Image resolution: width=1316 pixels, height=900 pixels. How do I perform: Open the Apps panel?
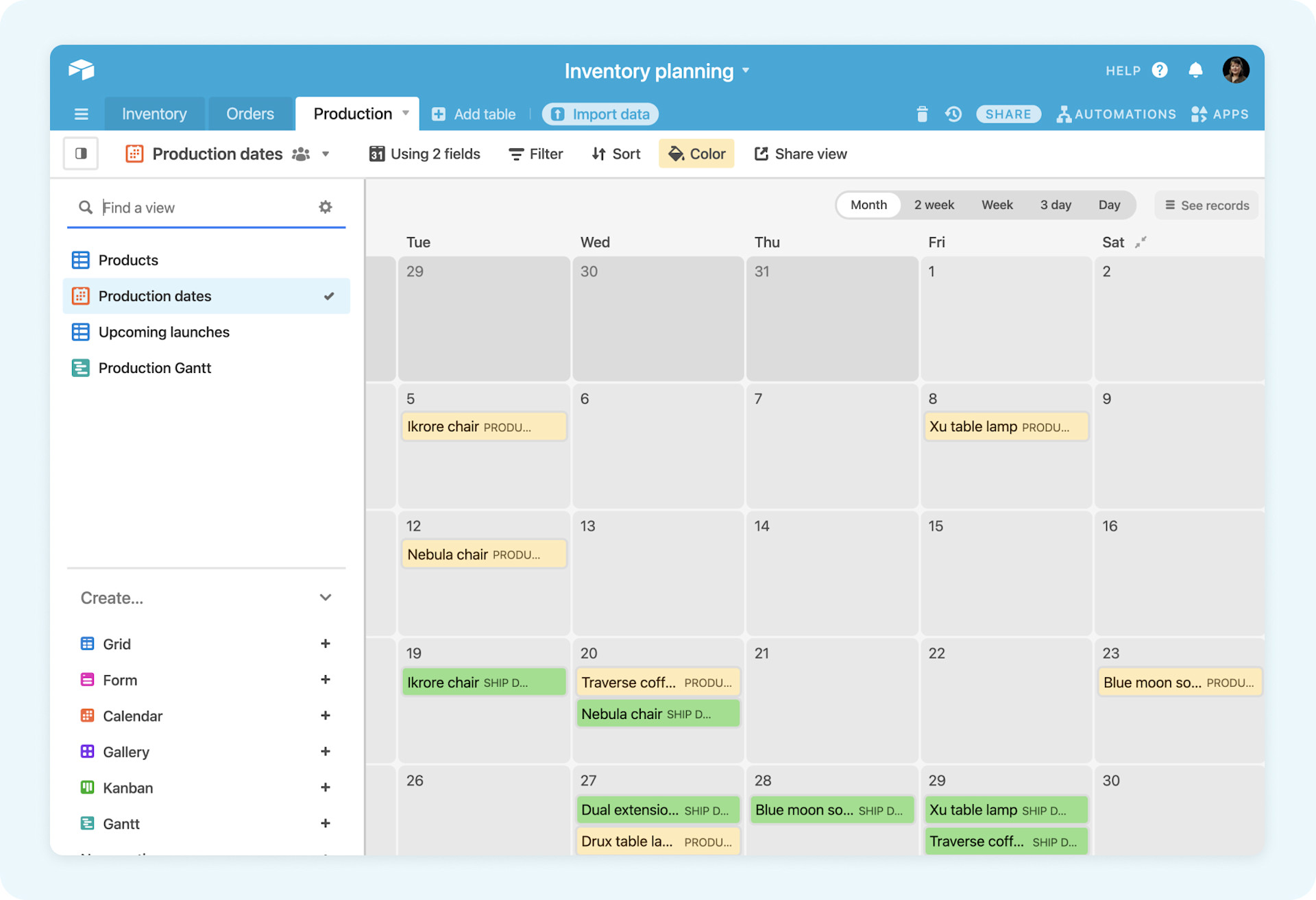(1220, 114)
